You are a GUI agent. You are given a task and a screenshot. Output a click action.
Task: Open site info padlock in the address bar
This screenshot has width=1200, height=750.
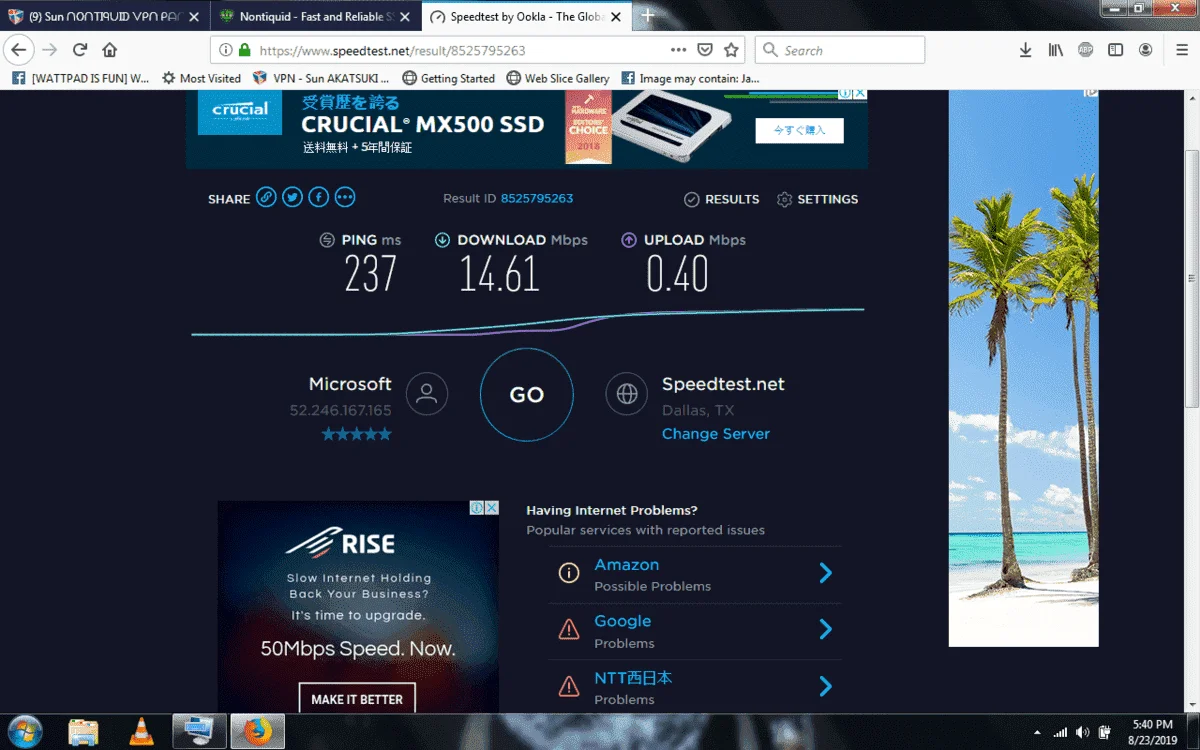click(243, 50)
